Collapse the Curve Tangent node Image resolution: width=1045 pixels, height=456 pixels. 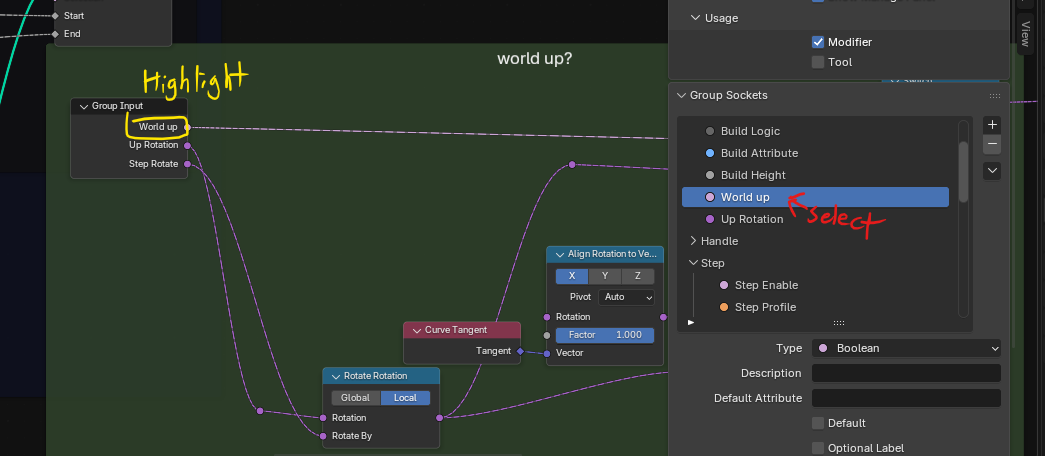(417, 330)
